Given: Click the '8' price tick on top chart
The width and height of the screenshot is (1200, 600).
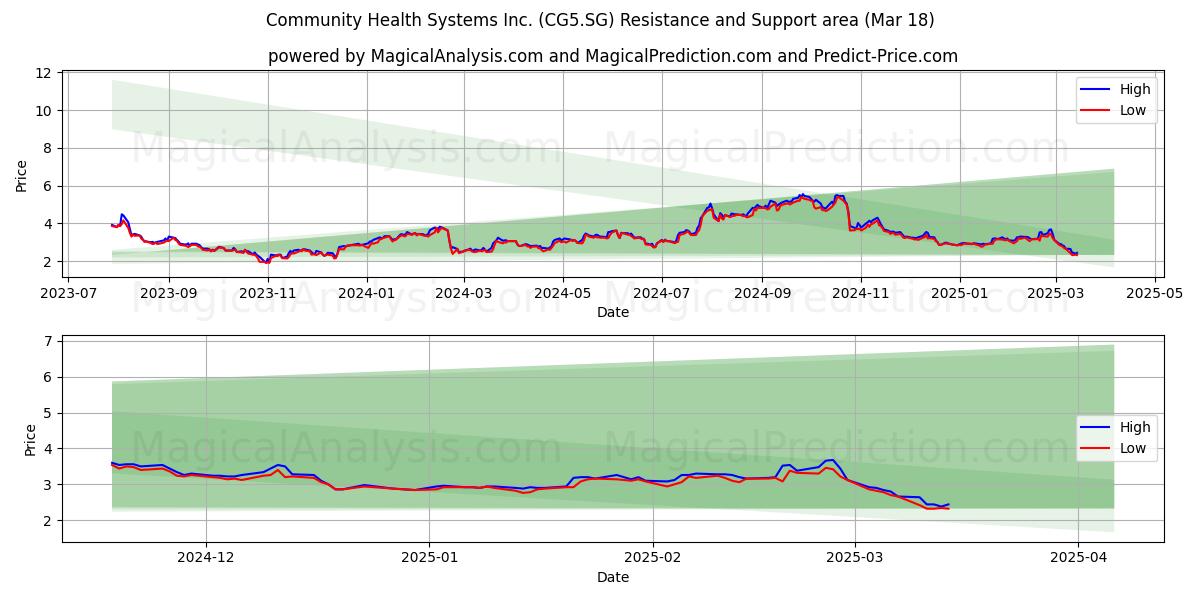Looking at the screenshot, I should (x=49, y=148).
